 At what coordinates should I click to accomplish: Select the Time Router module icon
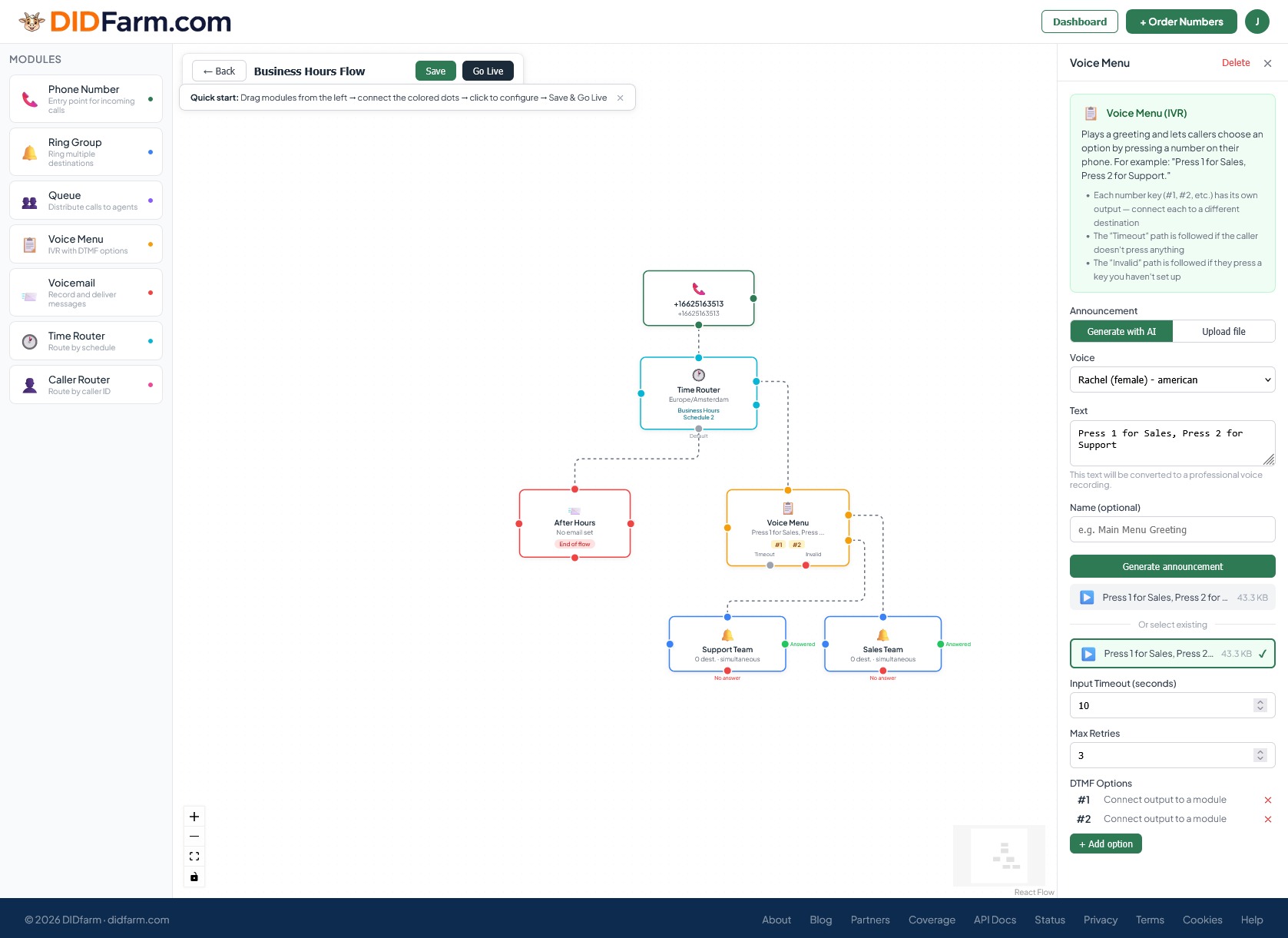pos(29,340)
